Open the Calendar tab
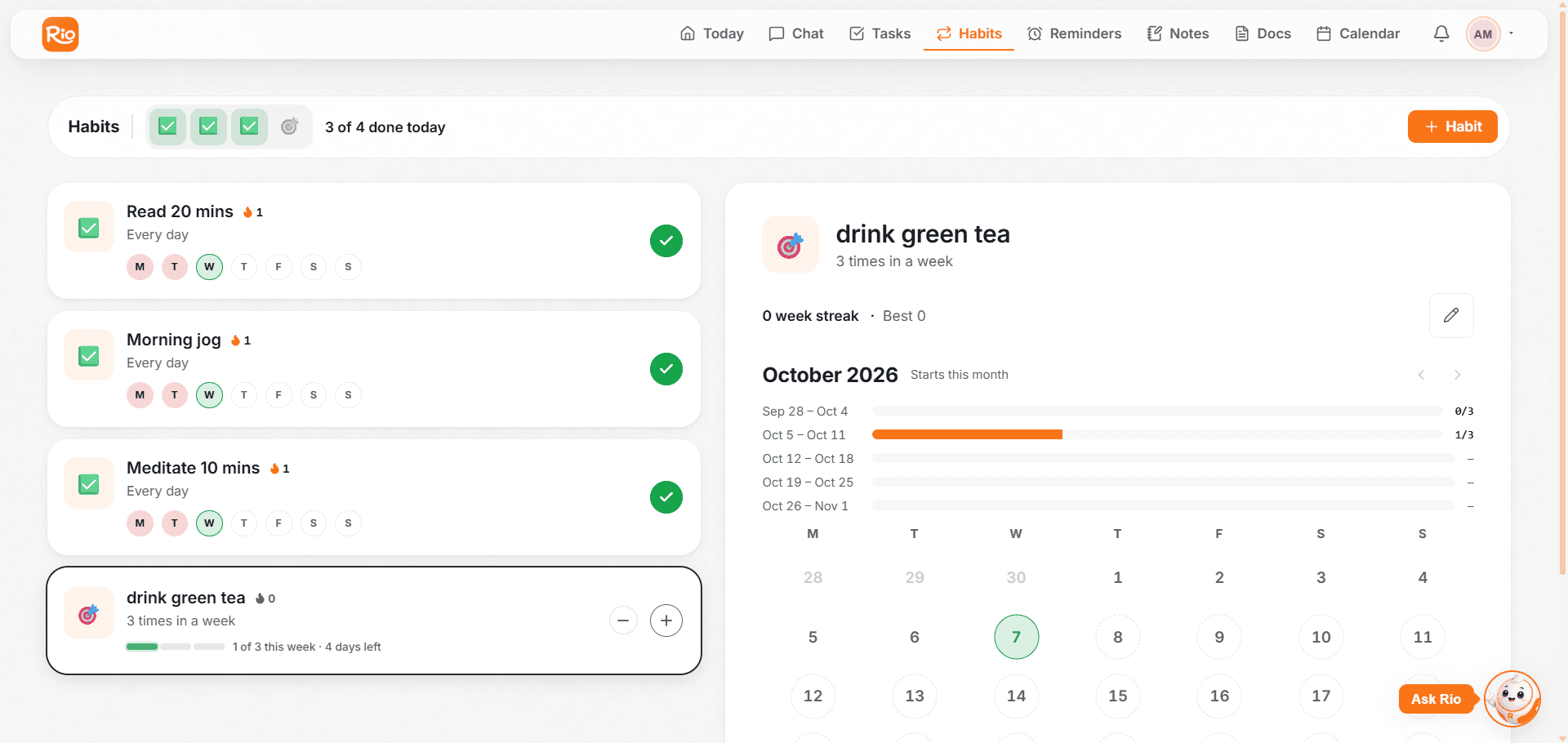This screenshot has width=1568, height=743. (x=1359, y=33)
